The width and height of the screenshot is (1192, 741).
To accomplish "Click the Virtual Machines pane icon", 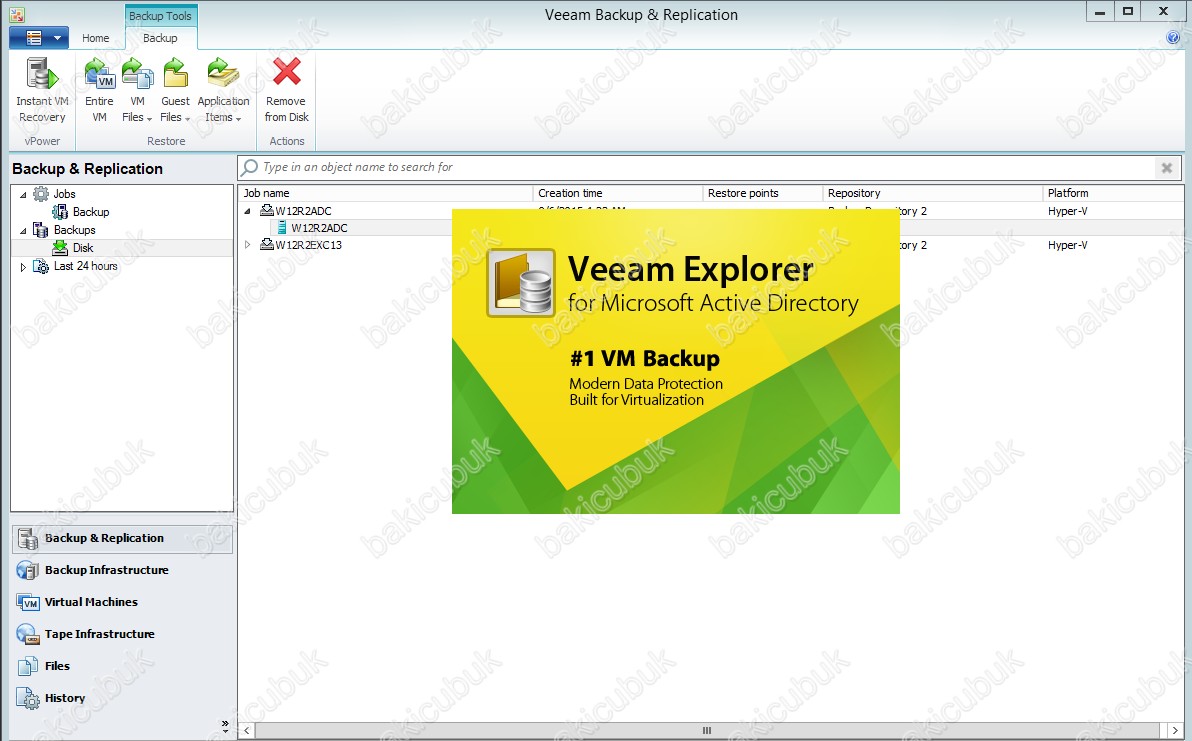I will 28,603.
